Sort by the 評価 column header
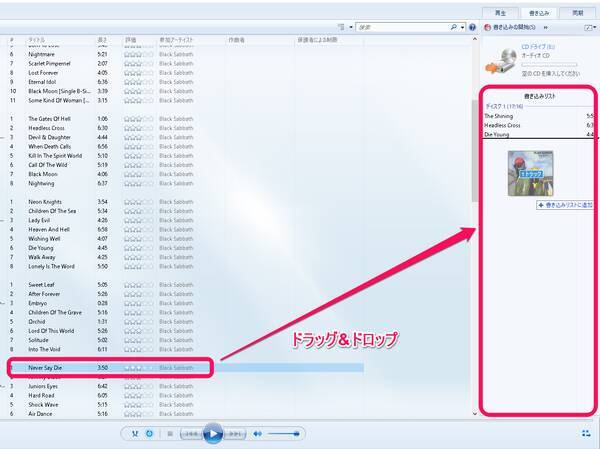 (x=130, y=40)
